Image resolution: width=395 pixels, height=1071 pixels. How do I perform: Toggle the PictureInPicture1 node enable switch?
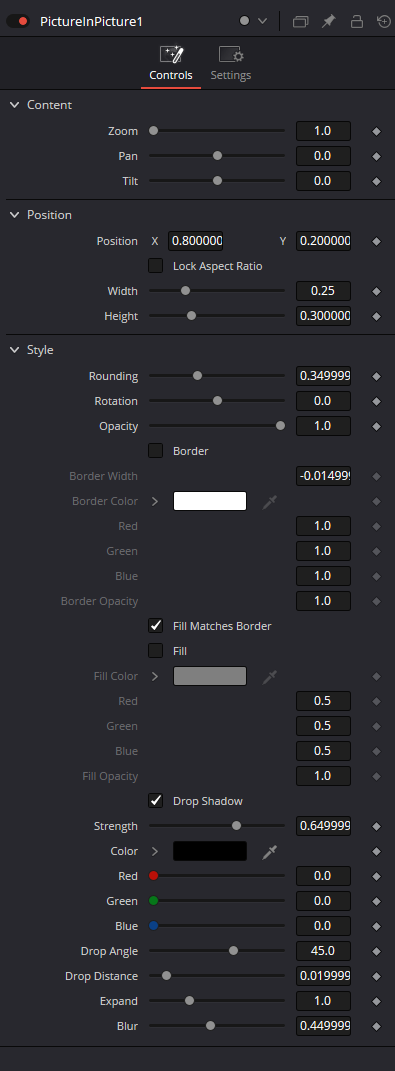18,21
